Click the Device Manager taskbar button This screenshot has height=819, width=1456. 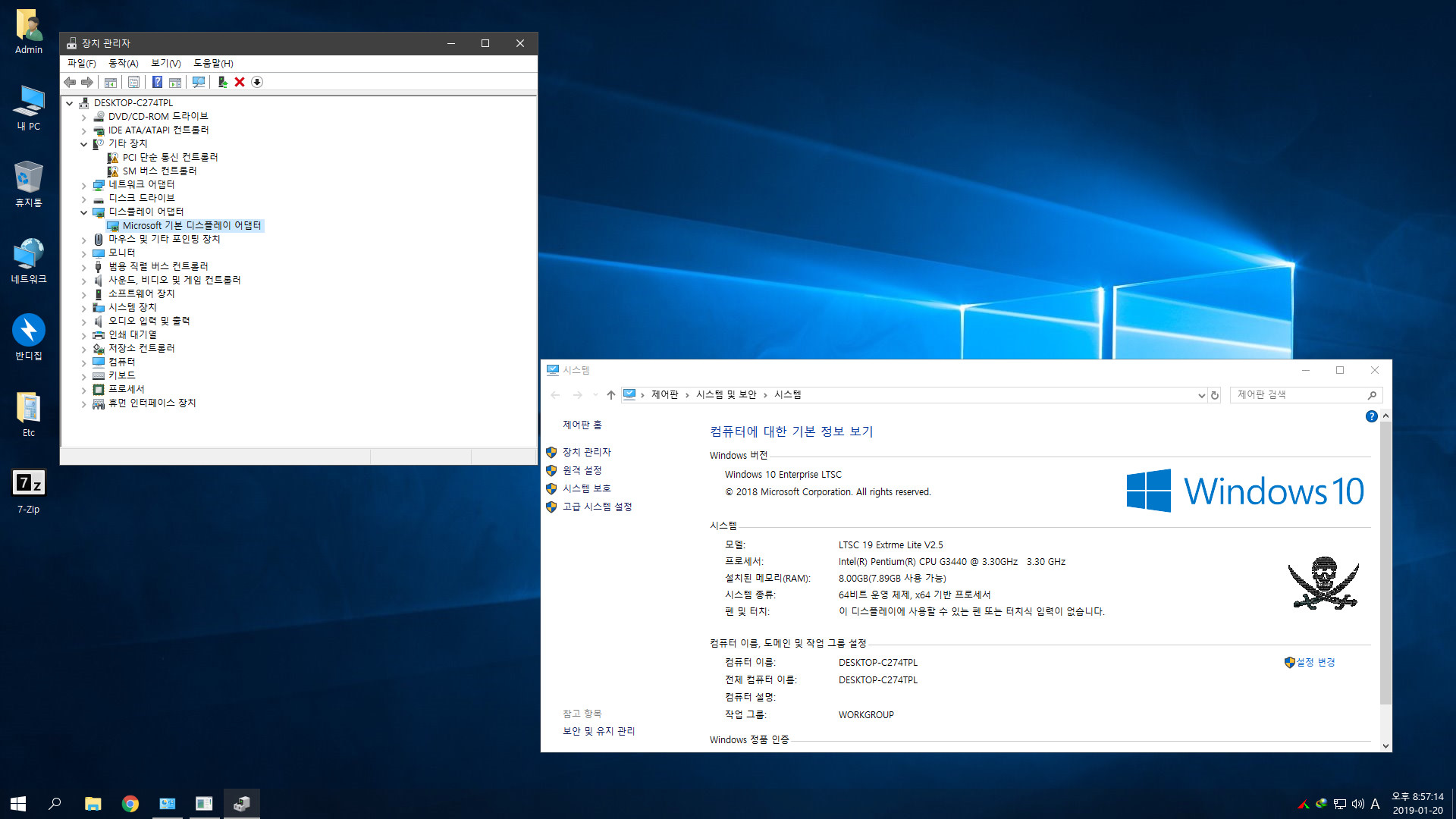(x=242, y=803)
